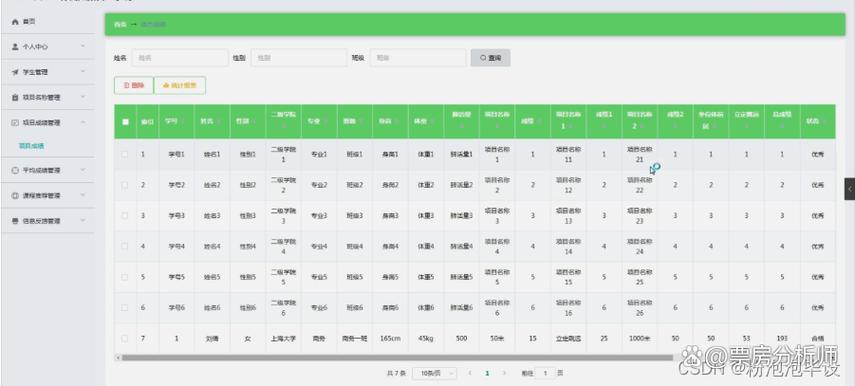Screen dimensions: 855x386
Task: Go to the next page arrow in pagination
Action: tap(504, 373)
